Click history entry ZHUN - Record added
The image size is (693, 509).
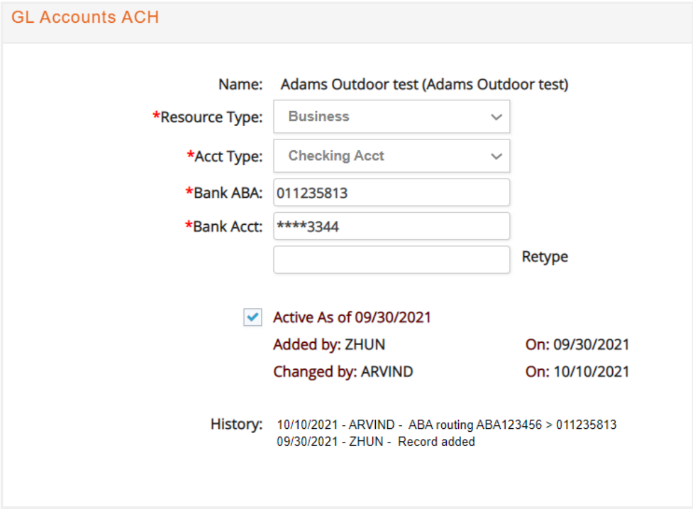pos(376,441)
